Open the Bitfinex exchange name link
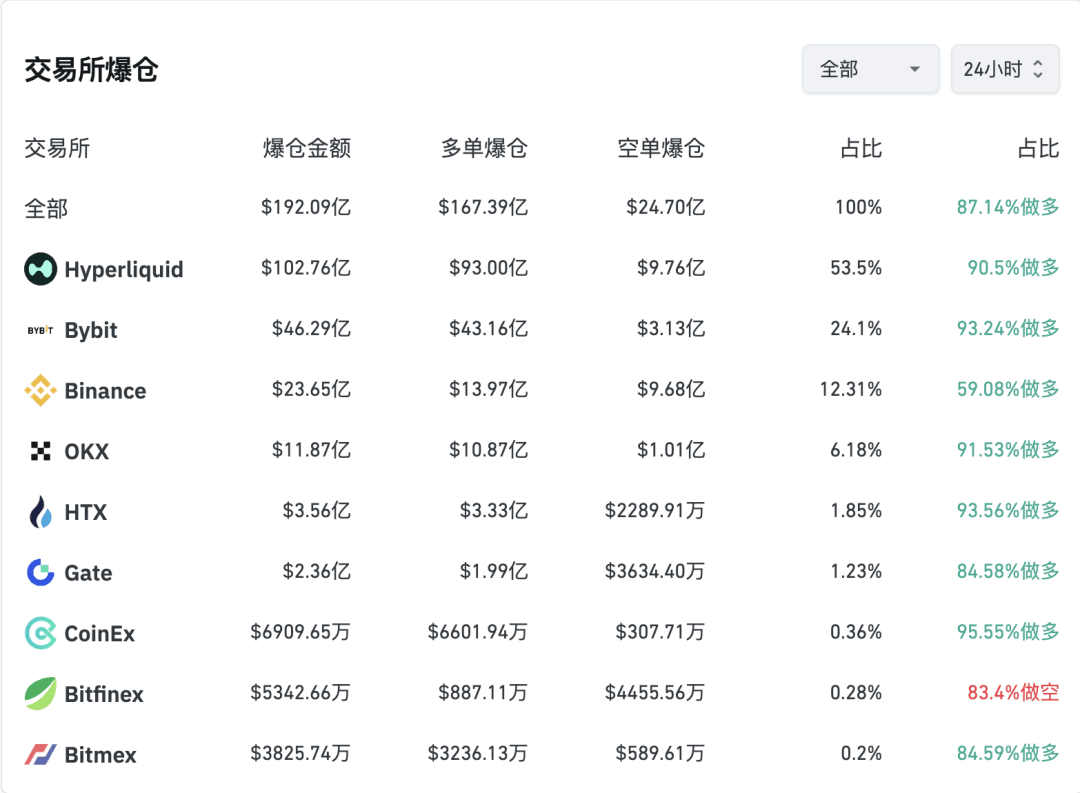This screenshot has height=793, width=1080. tap(104, 694)
